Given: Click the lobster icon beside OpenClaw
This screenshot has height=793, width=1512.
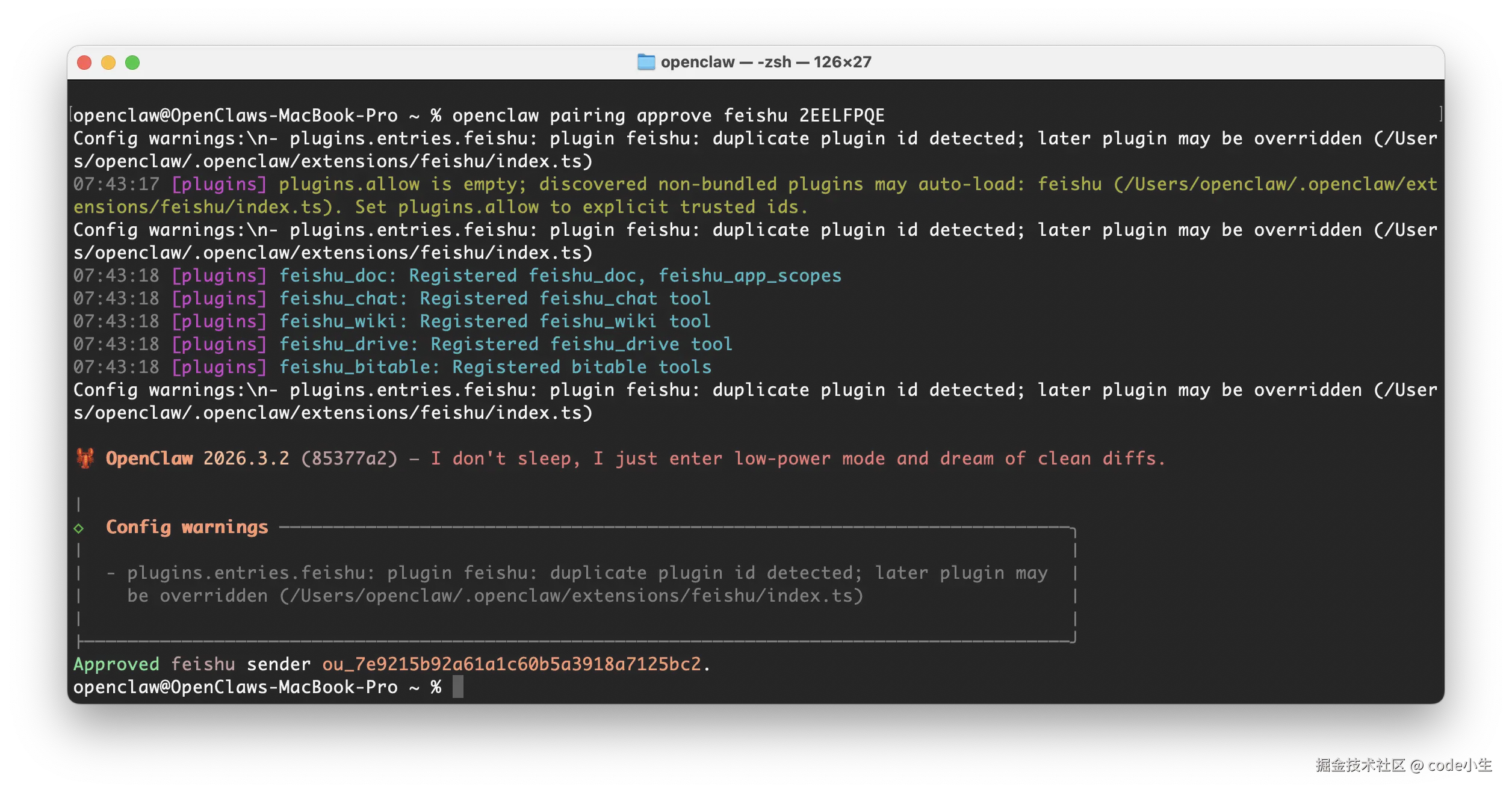Looking at the screenshot, I should coord(85,458).
